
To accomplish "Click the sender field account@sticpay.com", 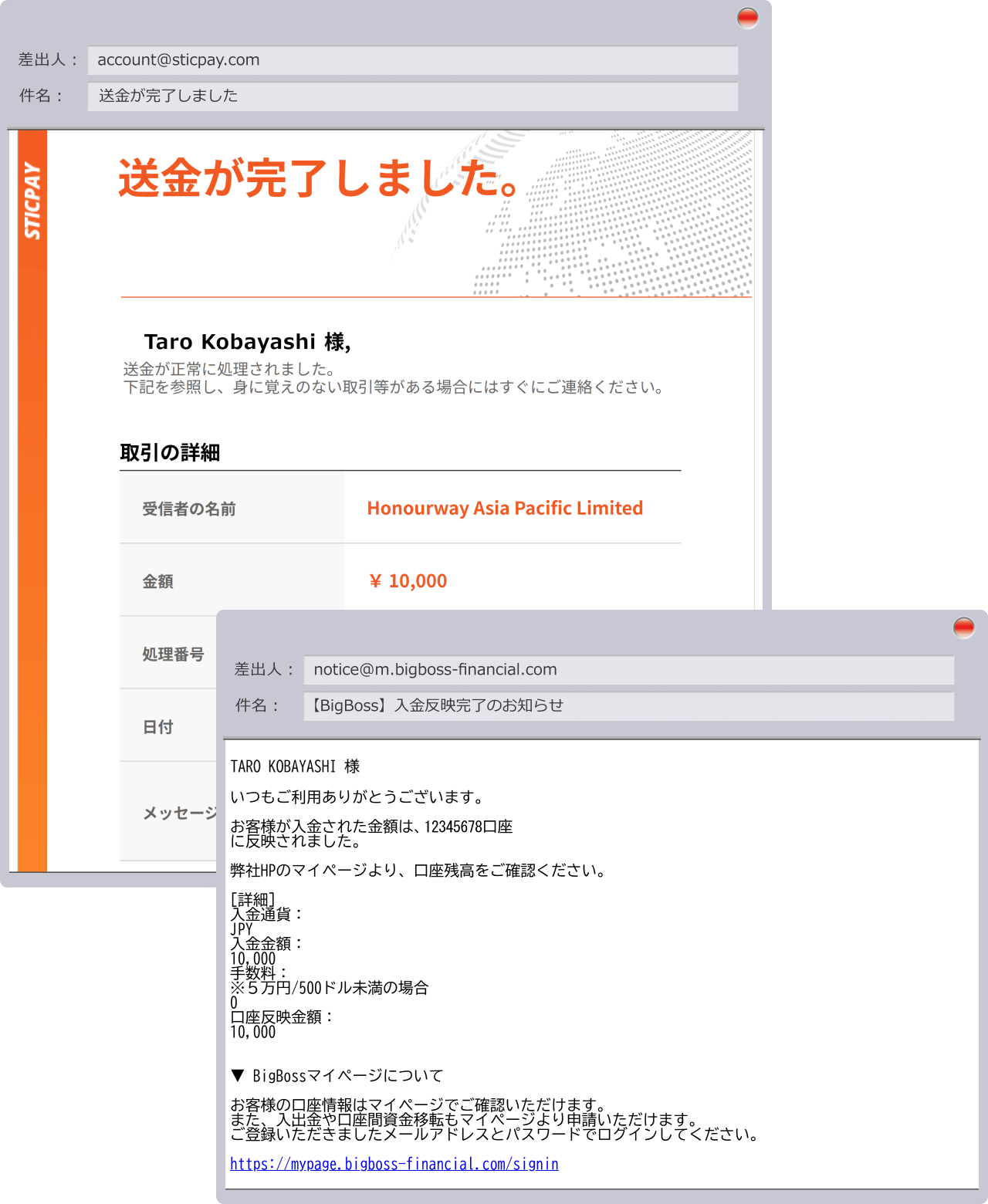I will click(412, 60).
